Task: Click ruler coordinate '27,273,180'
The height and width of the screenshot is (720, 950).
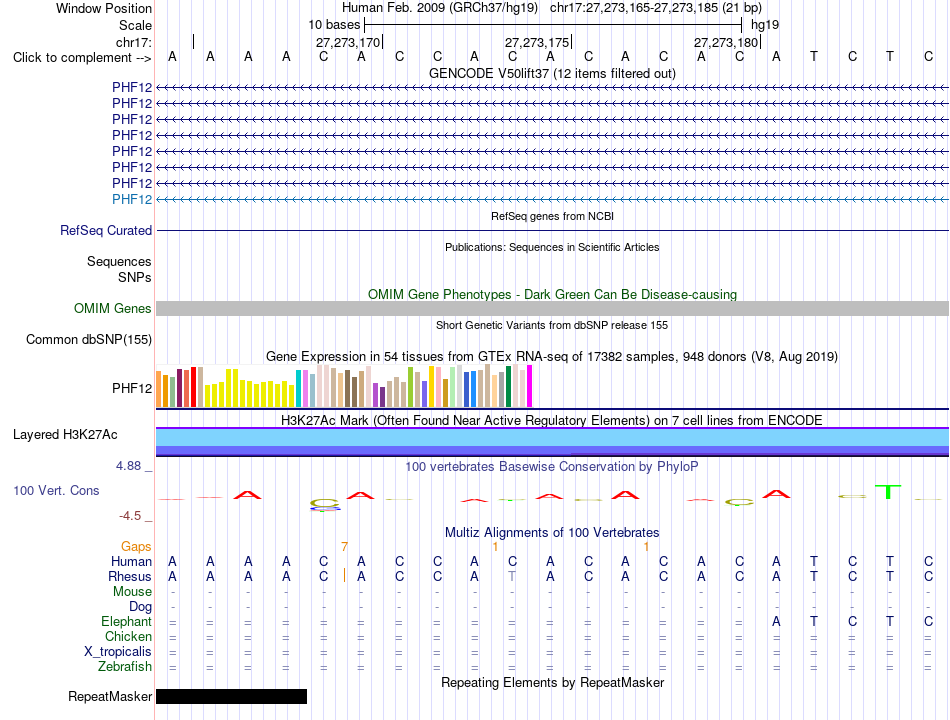Action: pyautogui.click(x=726, y=42)
